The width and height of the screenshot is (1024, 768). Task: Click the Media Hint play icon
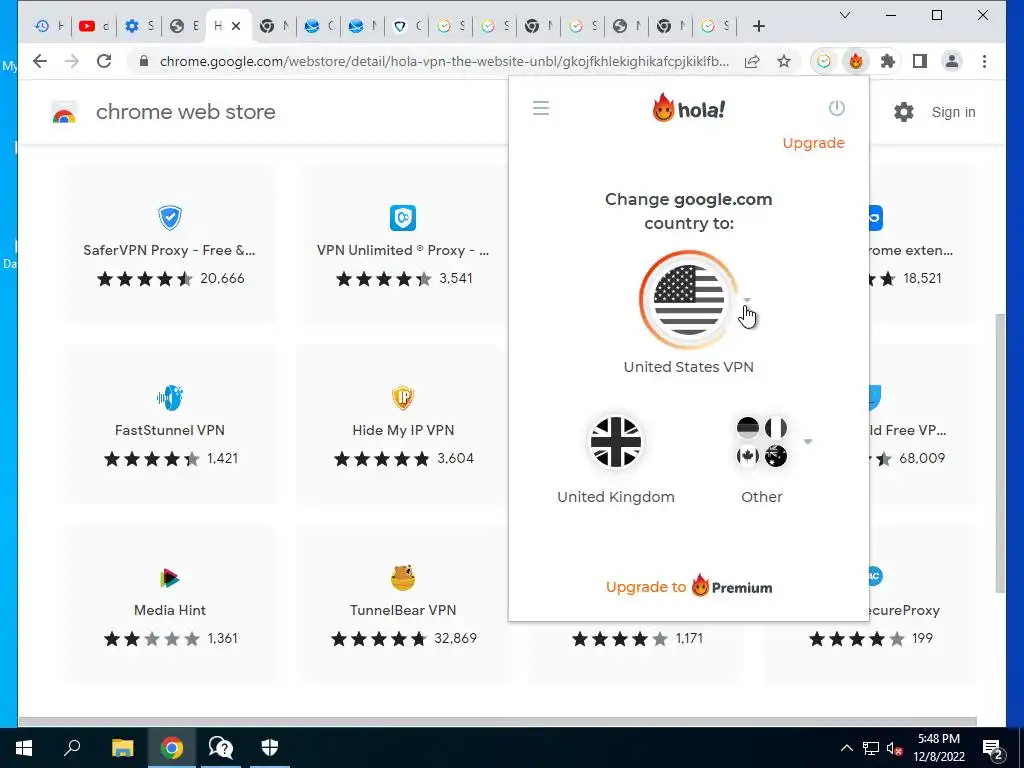(x=169, y=578)
